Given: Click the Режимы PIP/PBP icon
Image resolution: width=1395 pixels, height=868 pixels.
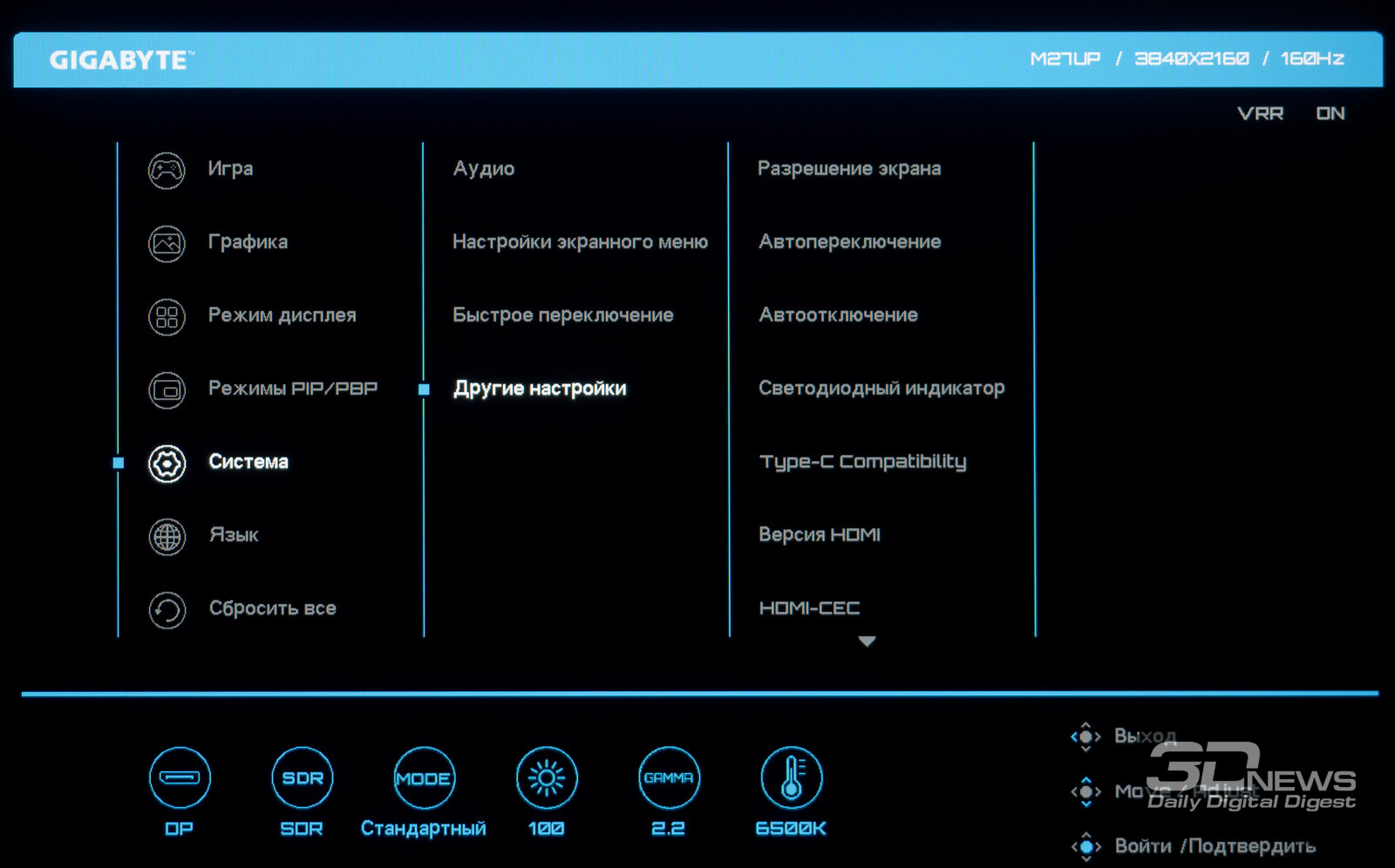Looking at the screenshot, I should point(167,390).
